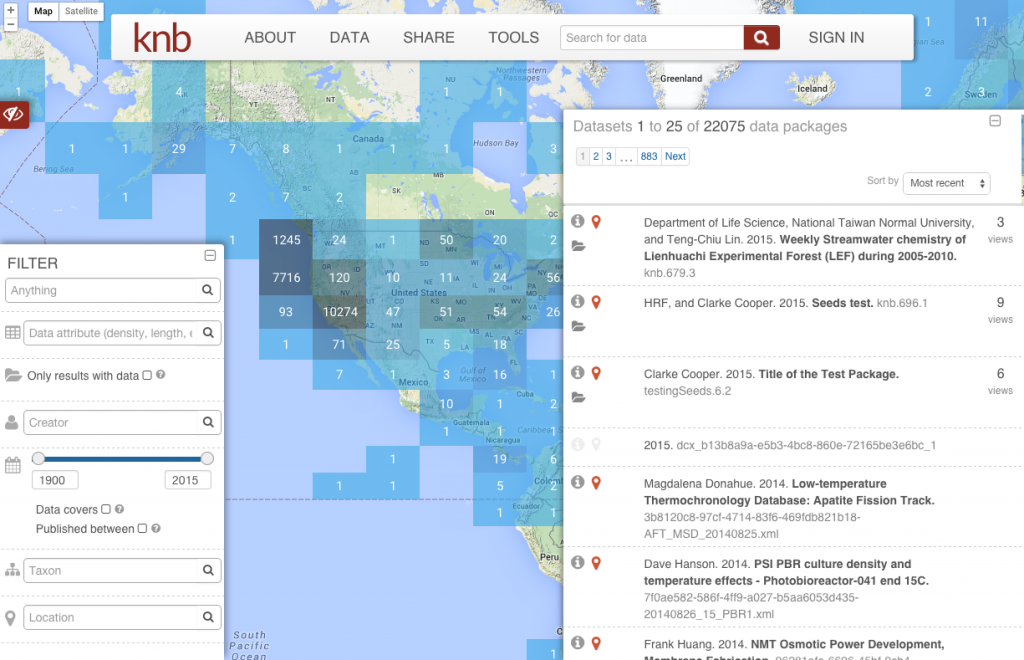
Task: Open folder icon under Weekly Streamwater dataset
Action: click(578, 246)
